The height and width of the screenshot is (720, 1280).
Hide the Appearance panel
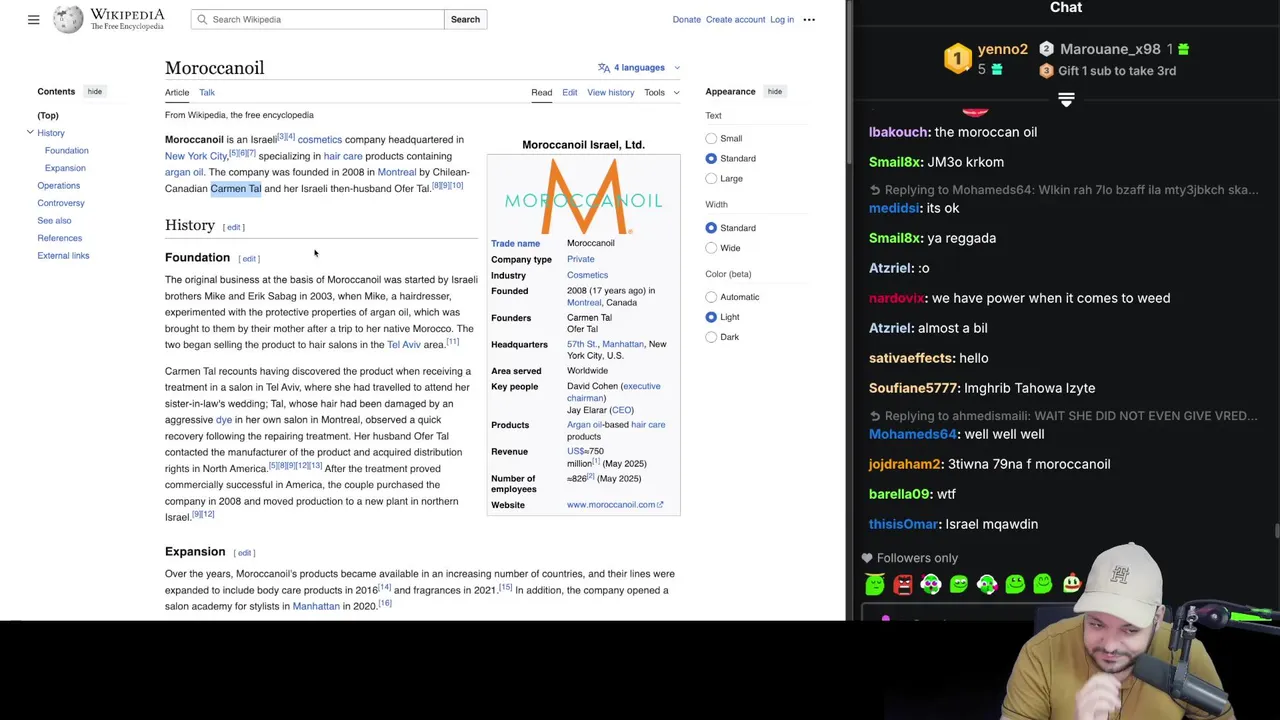[774, 92]
